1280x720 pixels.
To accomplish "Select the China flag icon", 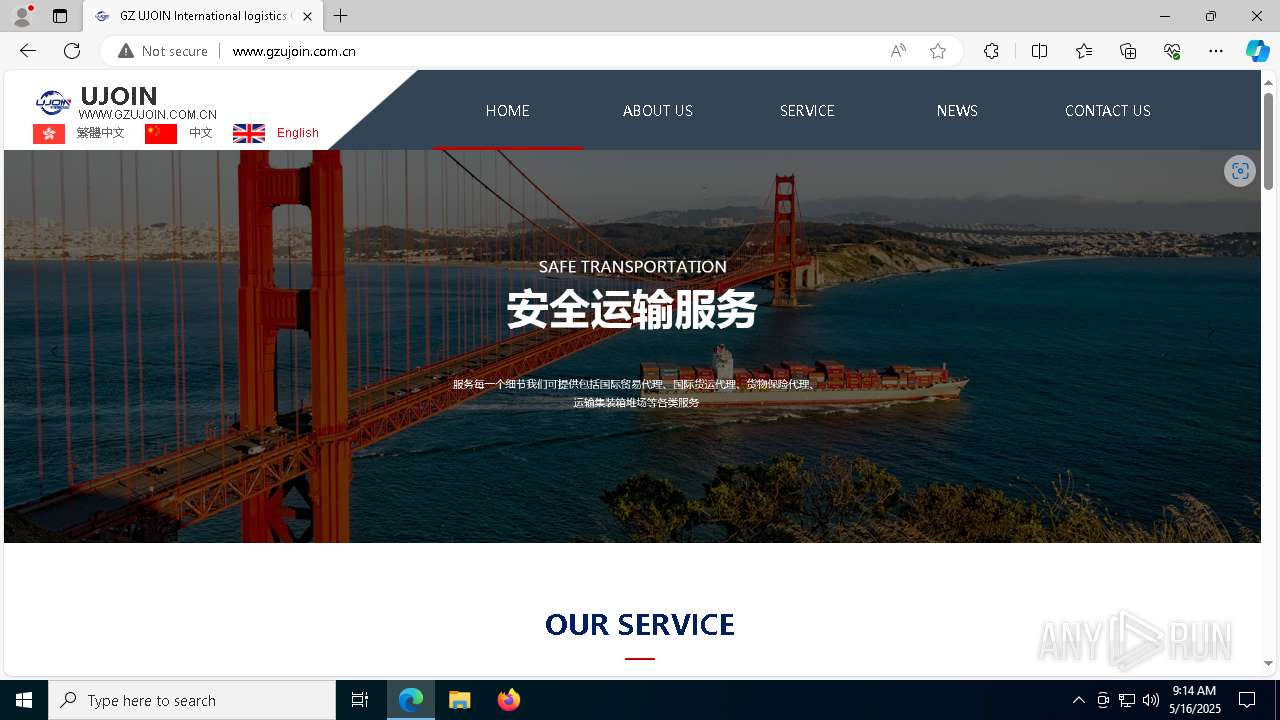I will [161, 133].
